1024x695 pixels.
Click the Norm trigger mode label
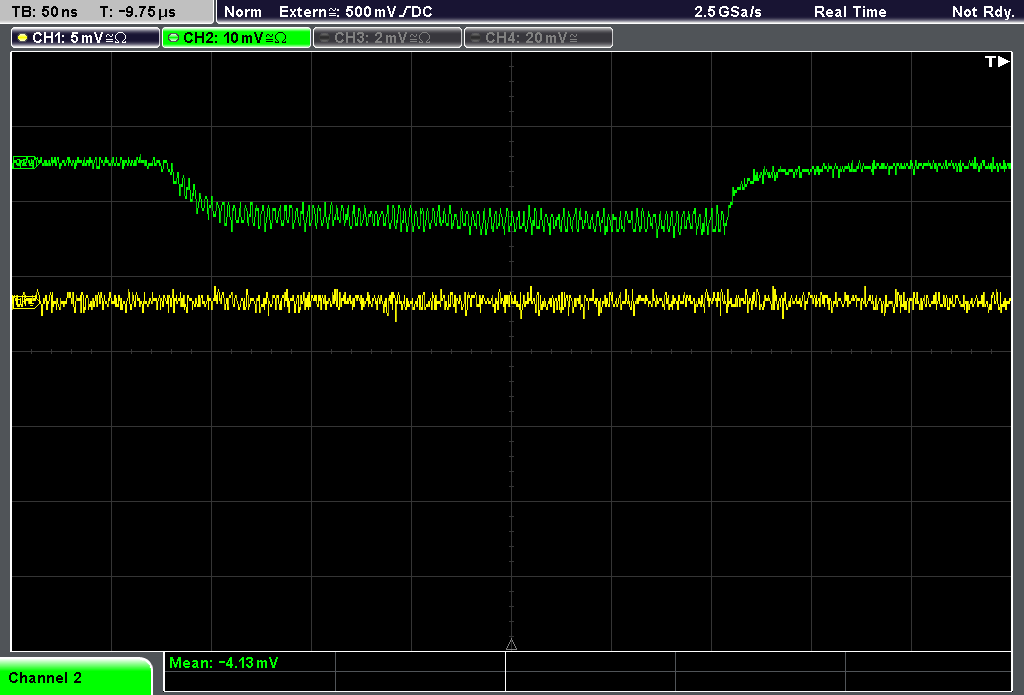point(243,12)
